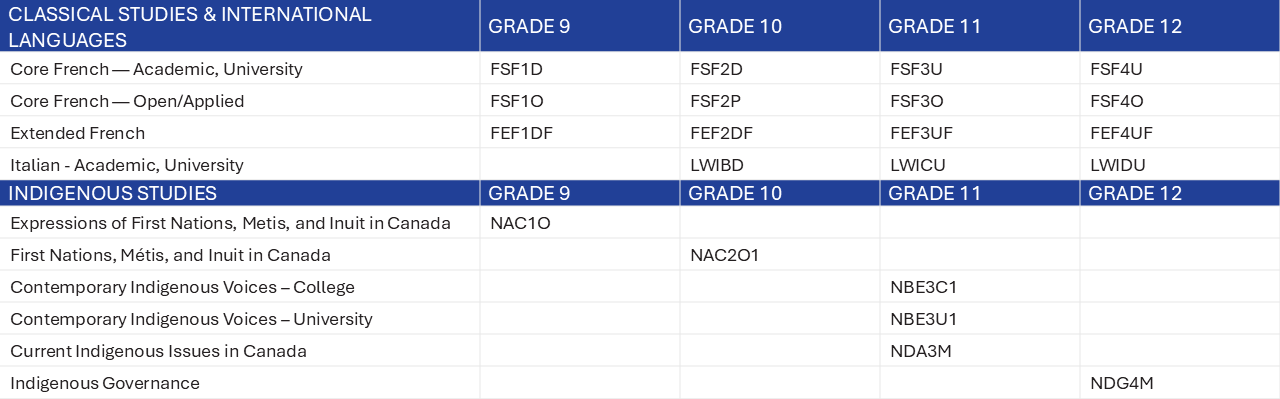Select course code FSF3U

(917, 69)
